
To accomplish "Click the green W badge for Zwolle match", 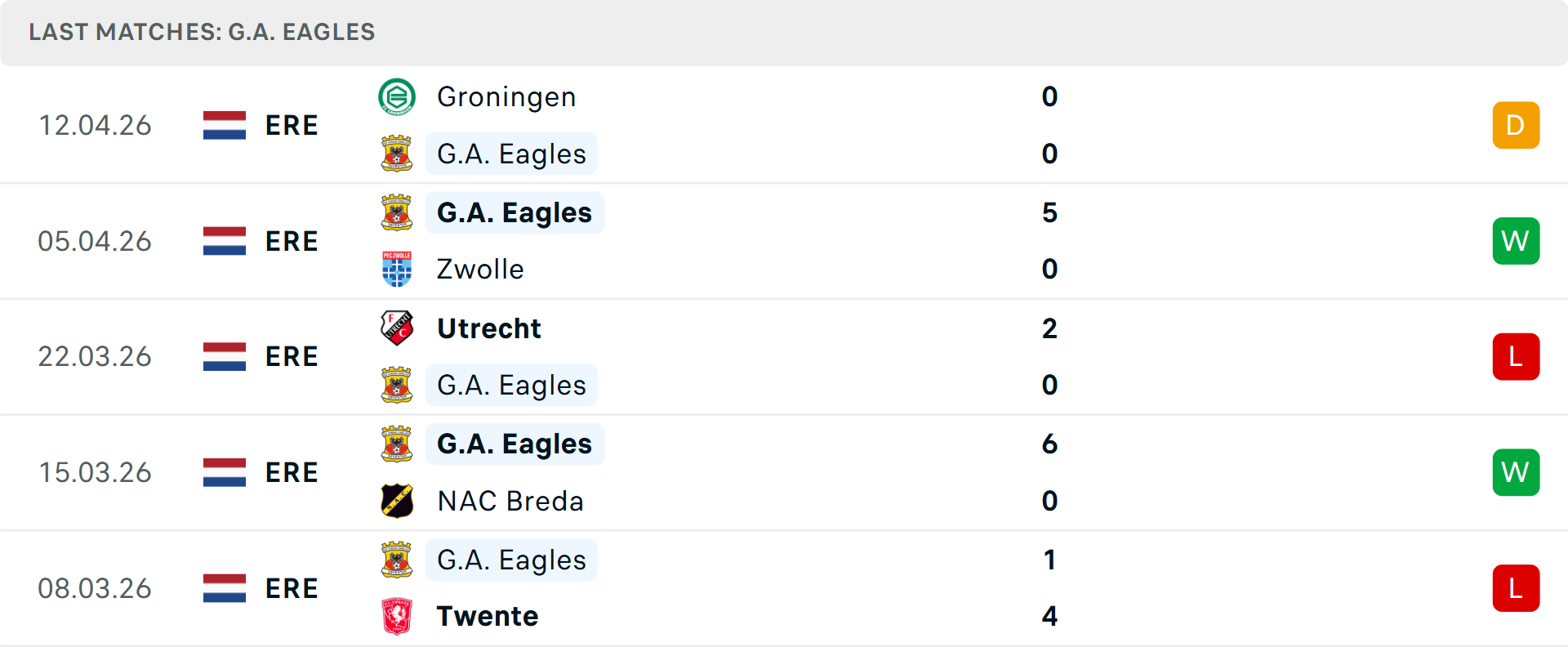I will point(1516,241).
